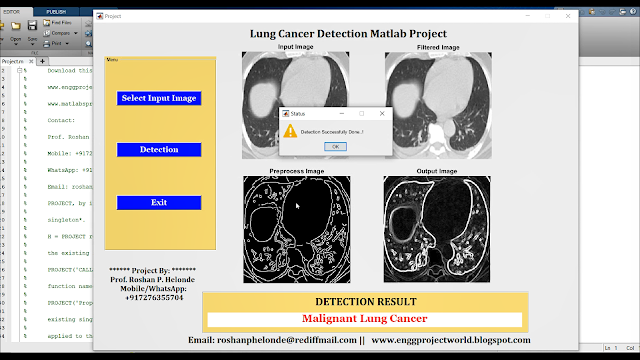640x360 pixels.
Task: Click the Print icon in MATLAB toolbar
Action: [47, 43]
